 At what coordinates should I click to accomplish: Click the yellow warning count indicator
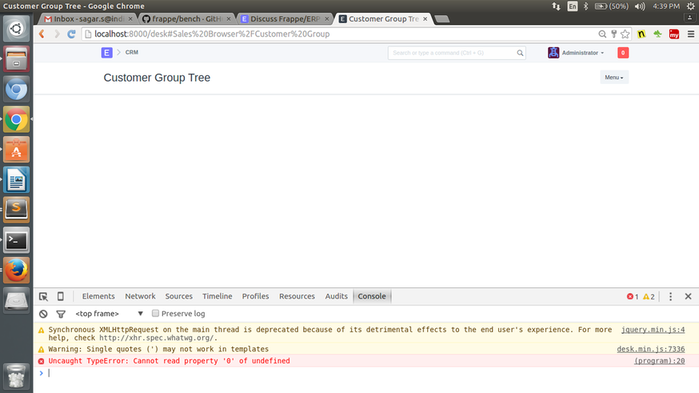coord(649,297)
